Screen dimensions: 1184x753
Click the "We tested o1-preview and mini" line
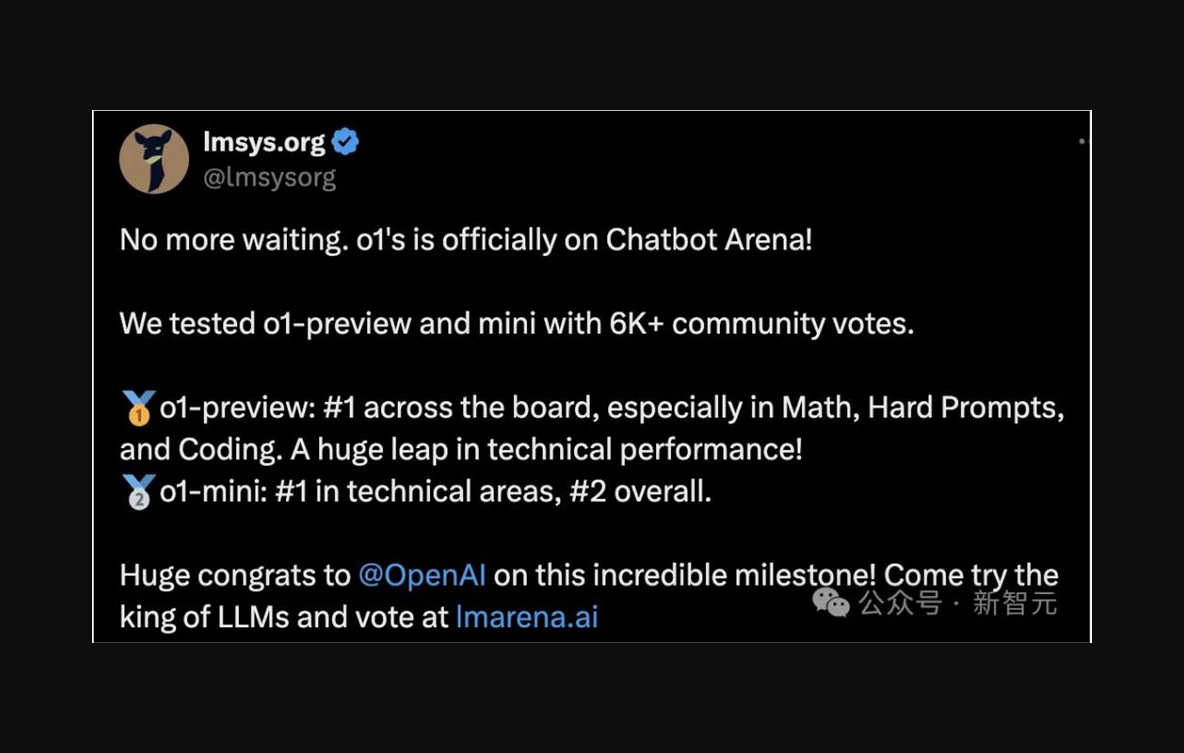click(516, 324)
